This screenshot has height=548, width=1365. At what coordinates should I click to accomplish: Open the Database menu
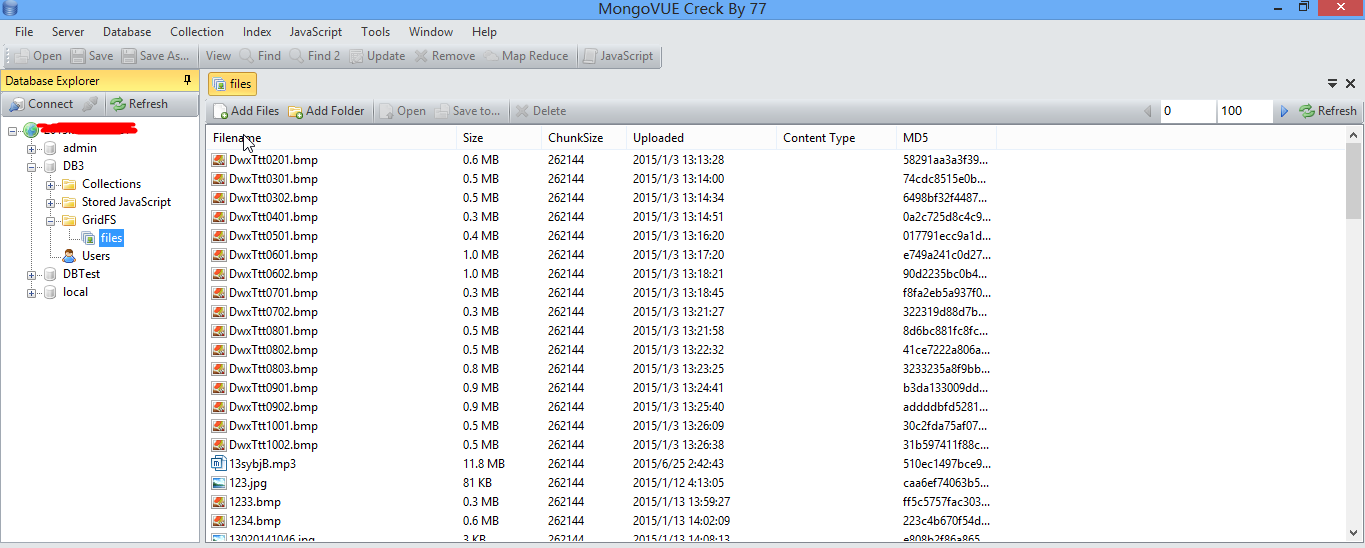point(127,32)
